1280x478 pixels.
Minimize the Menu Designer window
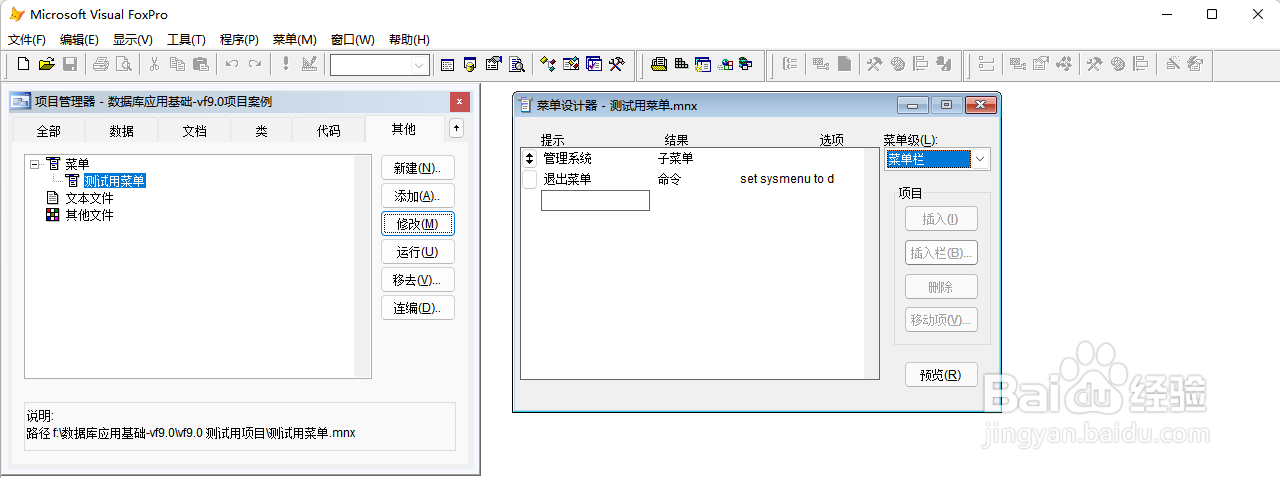912,104
